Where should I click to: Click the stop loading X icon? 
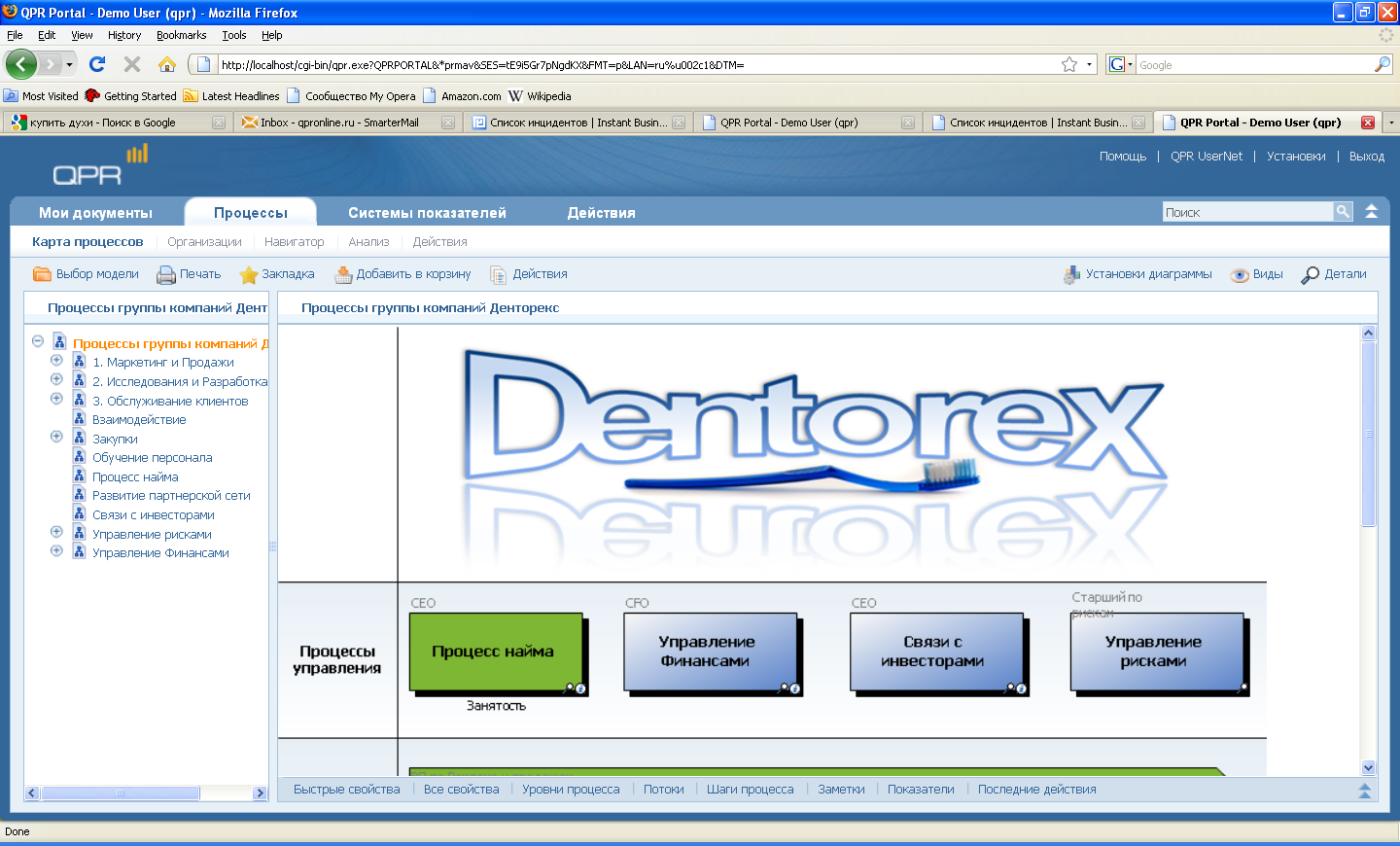[x=132, y=64]
